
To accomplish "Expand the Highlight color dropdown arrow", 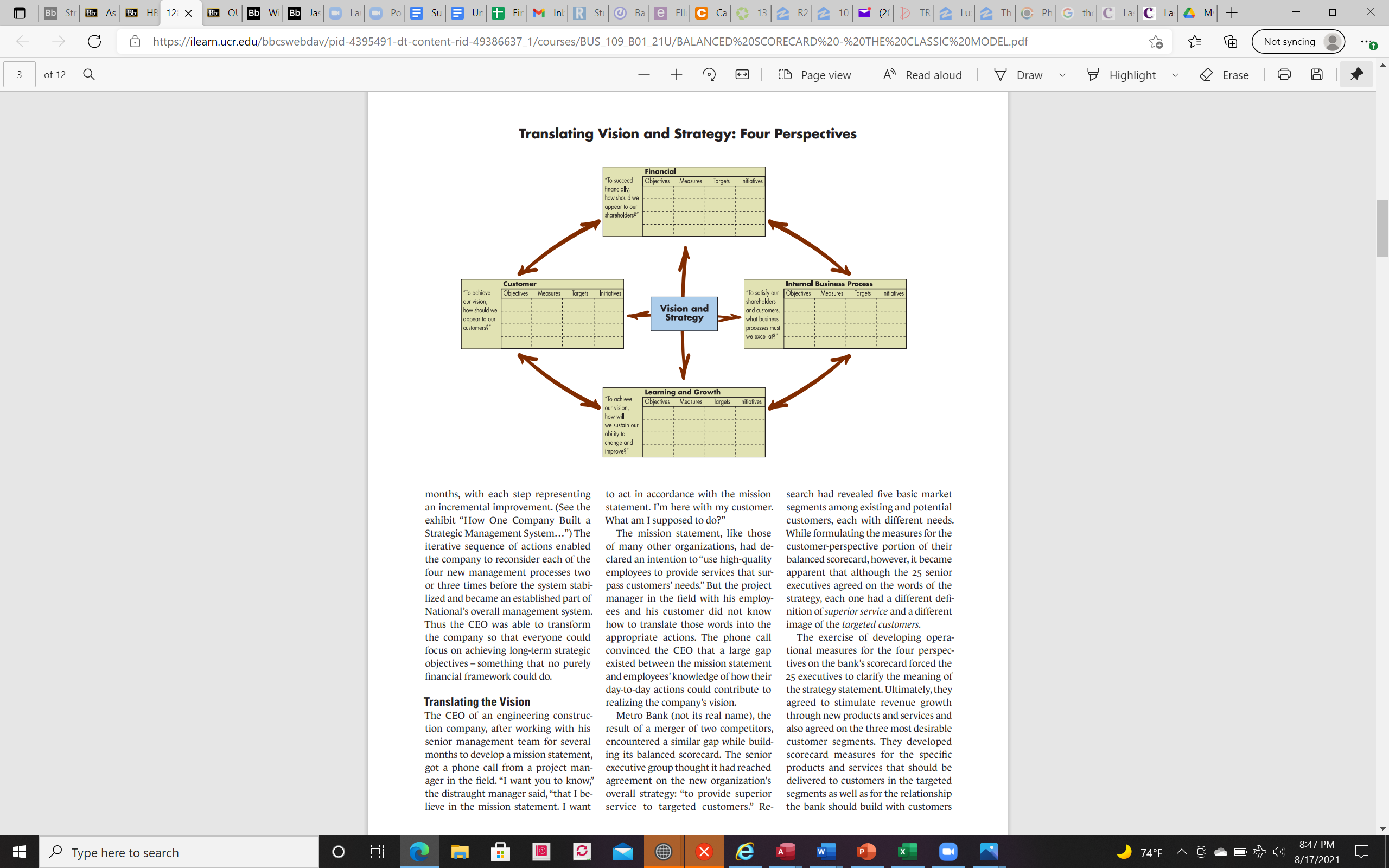I will (x=1175, y=75).
